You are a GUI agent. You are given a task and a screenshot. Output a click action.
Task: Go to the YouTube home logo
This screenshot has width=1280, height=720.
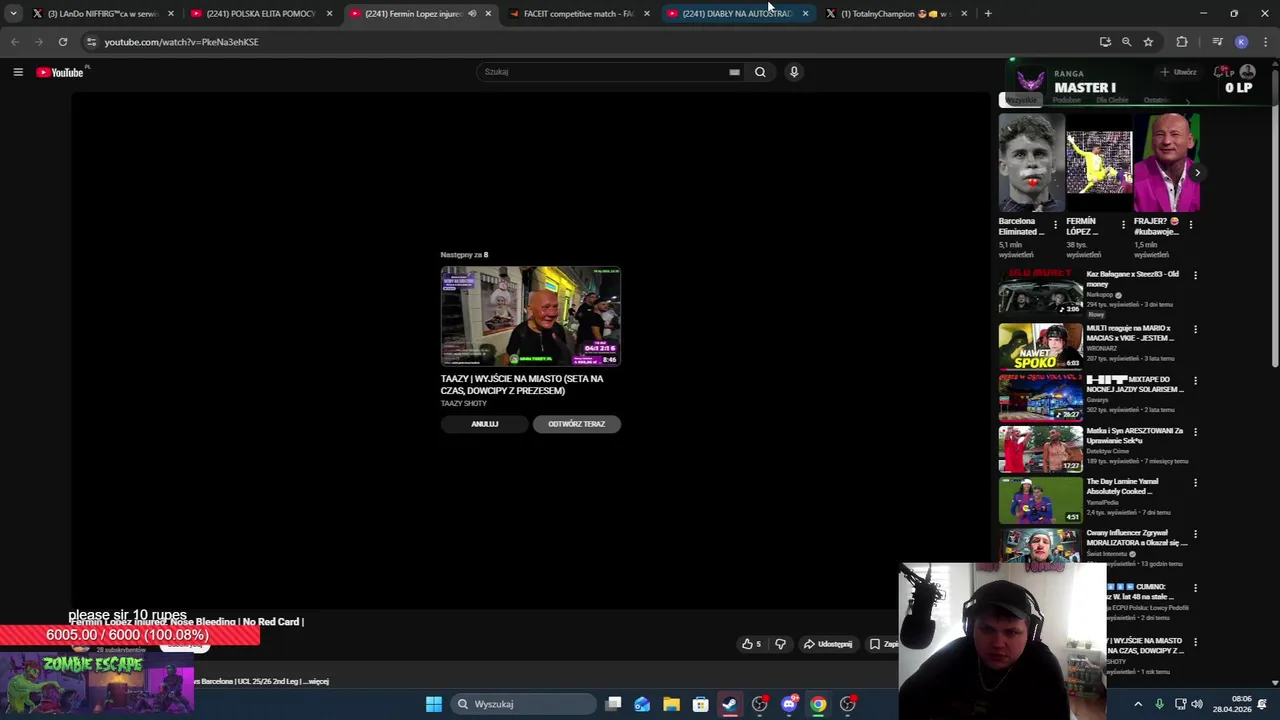tap(61, 72)
